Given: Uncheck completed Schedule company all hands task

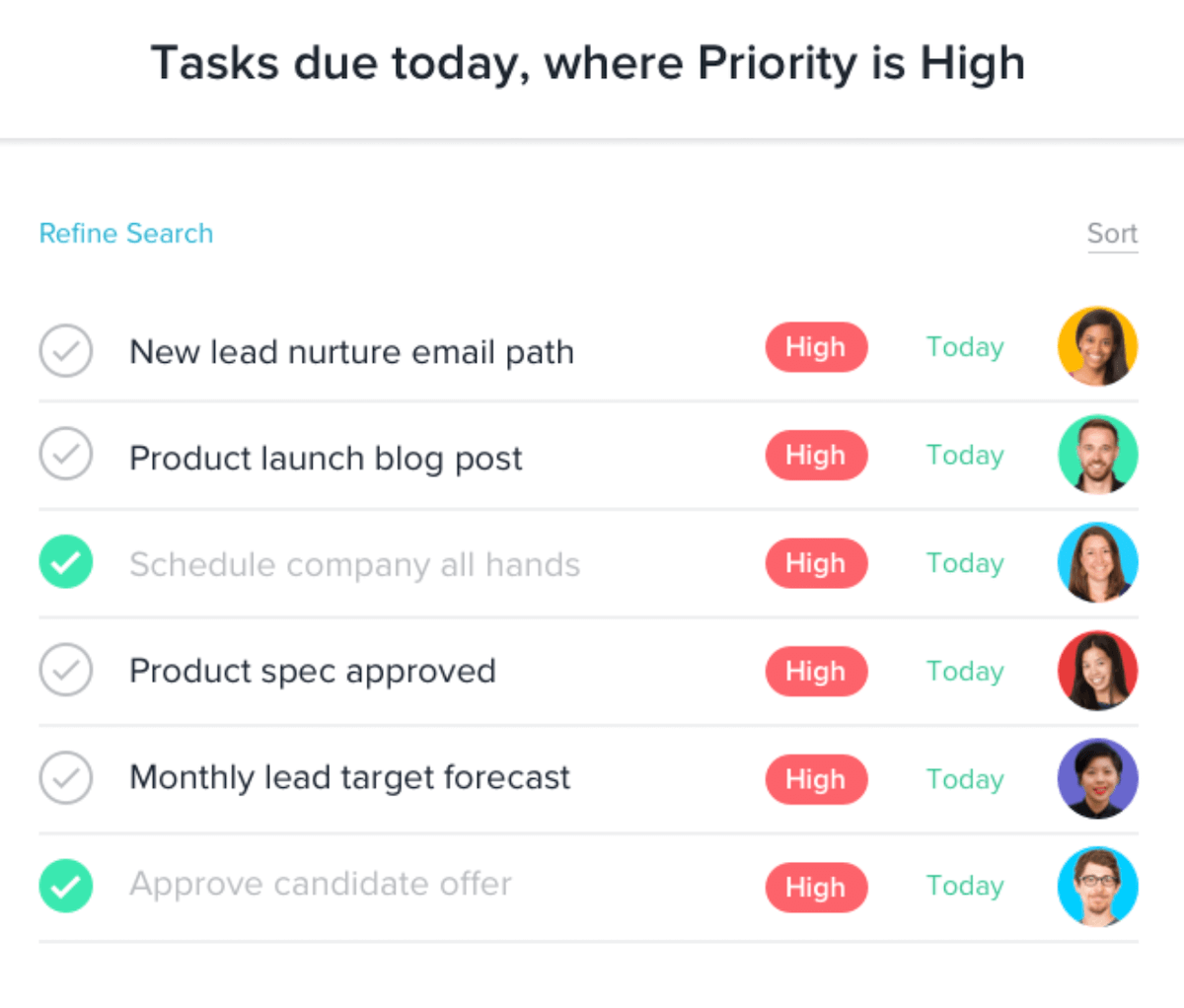Looking at the screenshot, I should pos(66,562).
